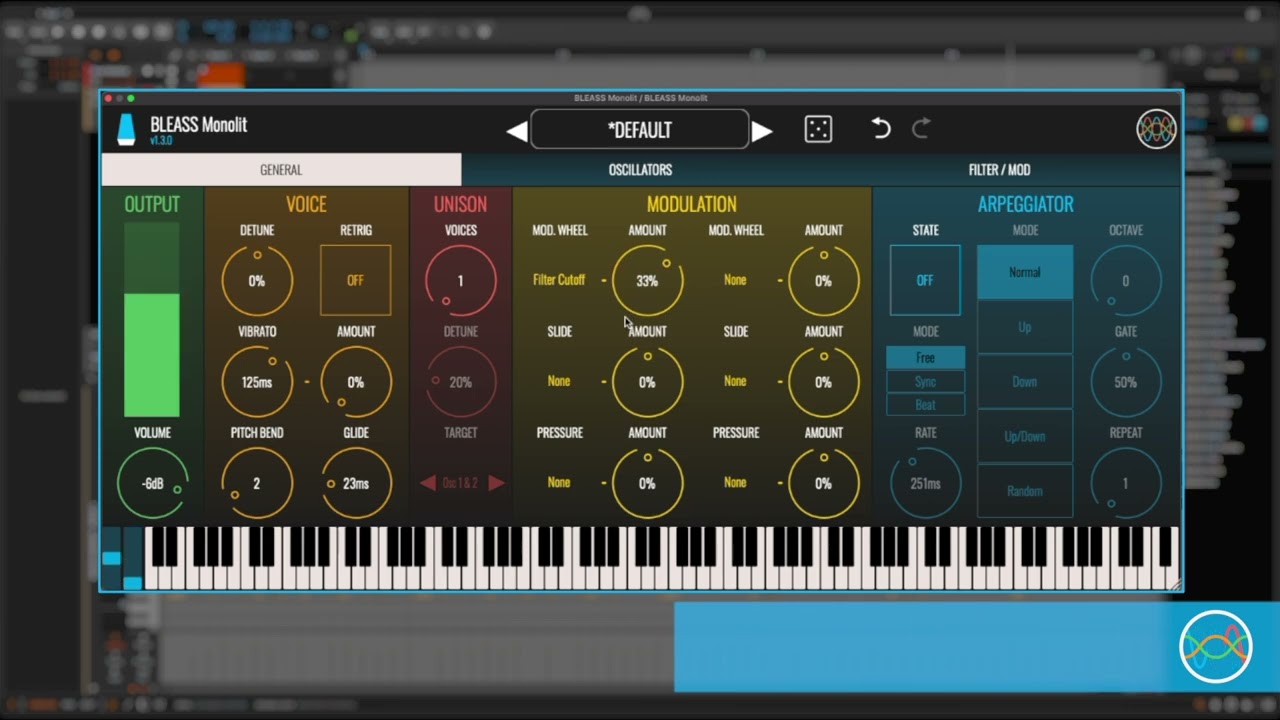The image size is (1280, 720).
Task: Click the first PRESSURE AMOUNT 0% knob
Action: pyautogui.click(x=647, y=483)
